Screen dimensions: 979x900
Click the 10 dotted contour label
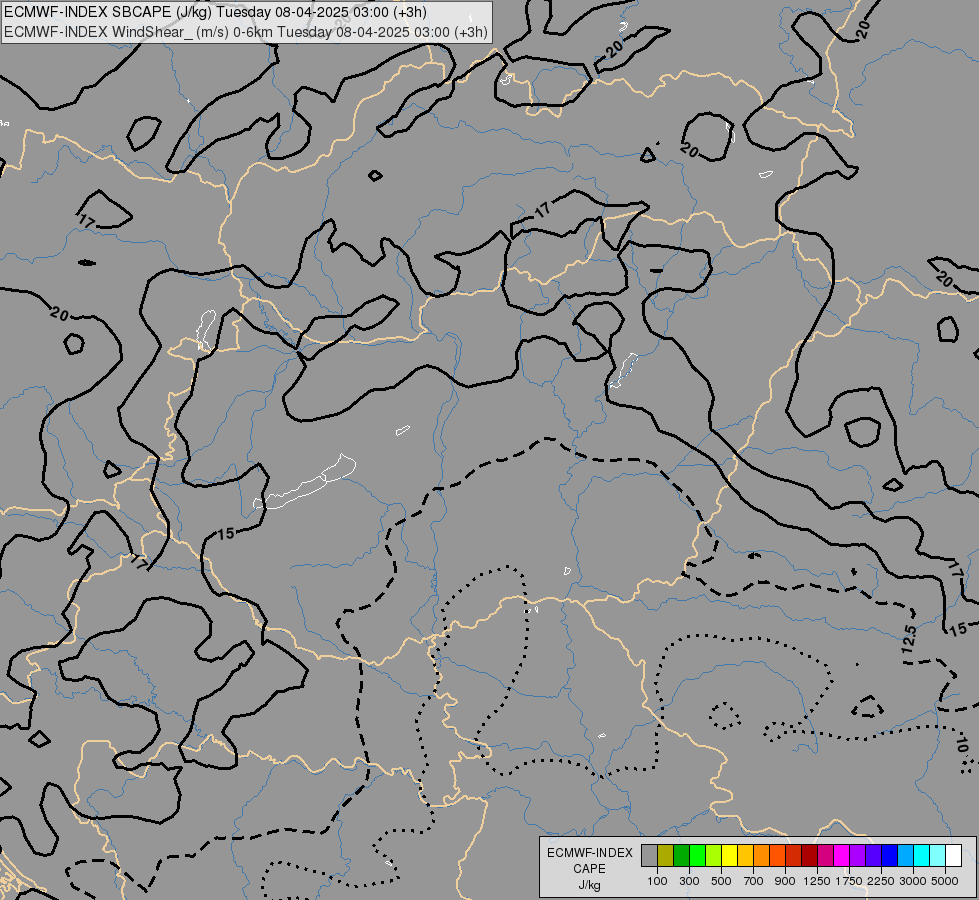point(962,746)
